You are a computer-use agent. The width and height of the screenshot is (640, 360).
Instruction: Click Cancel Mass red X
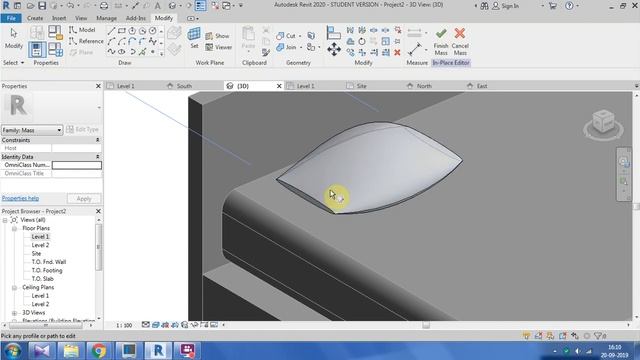tap(460, 41)
